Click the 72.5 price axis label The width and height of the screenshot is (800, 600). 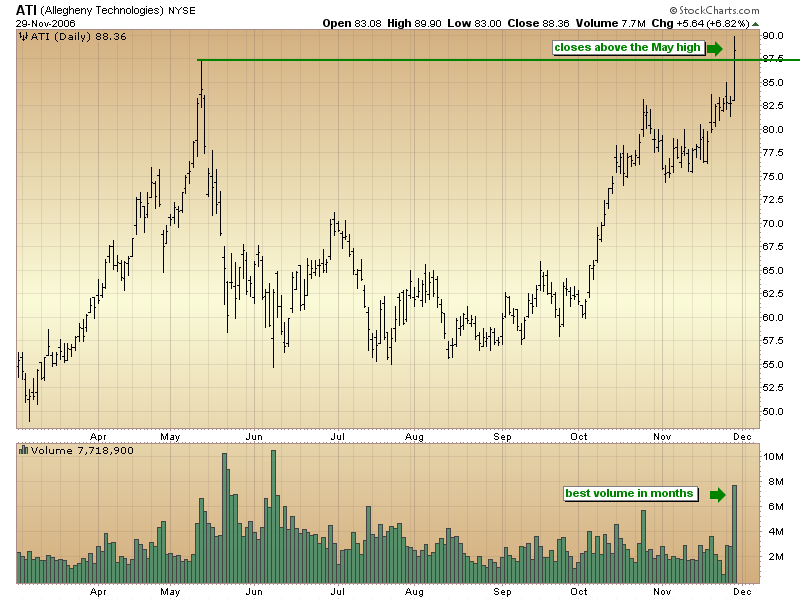pyautogui.click(x=773, y=199)
